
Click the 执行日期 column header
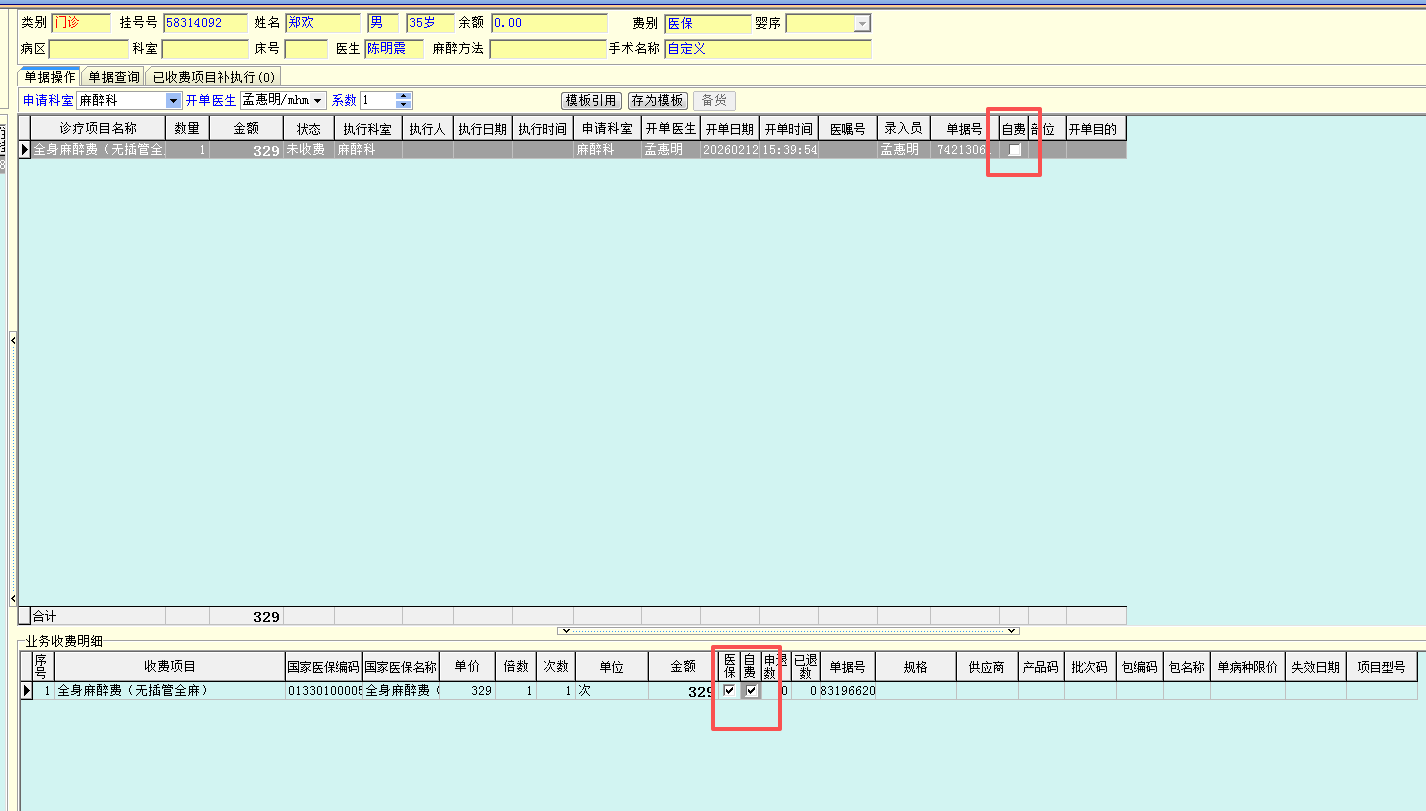tap(483, 129)
